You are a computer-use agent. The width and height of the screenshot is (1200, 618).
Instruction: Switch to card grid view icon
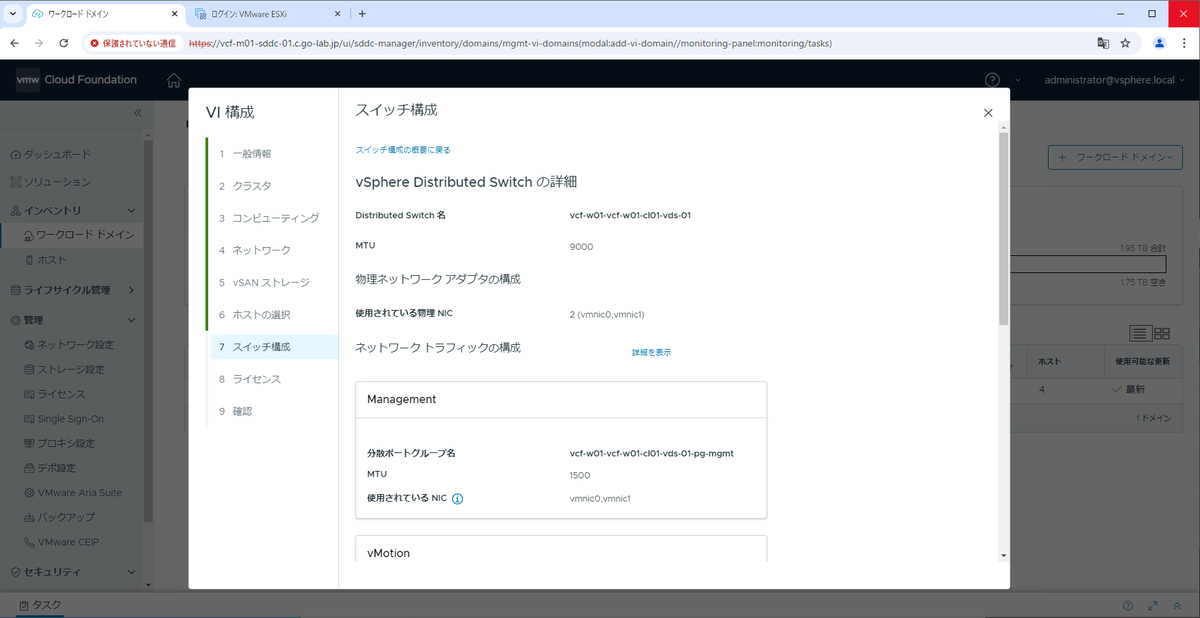tap(1162, 333)
